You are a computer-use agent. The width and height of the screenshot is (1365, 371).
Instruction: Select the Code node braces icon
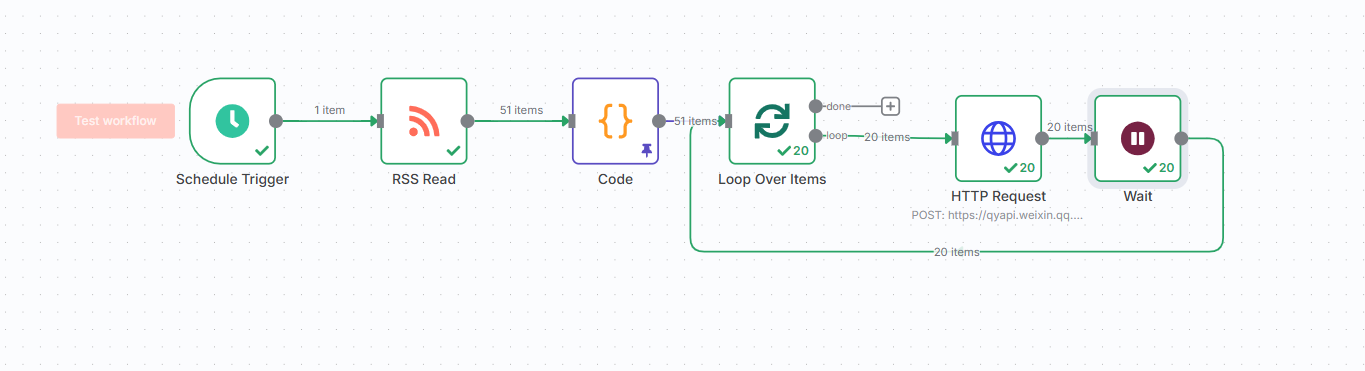(x=615, y=121)
